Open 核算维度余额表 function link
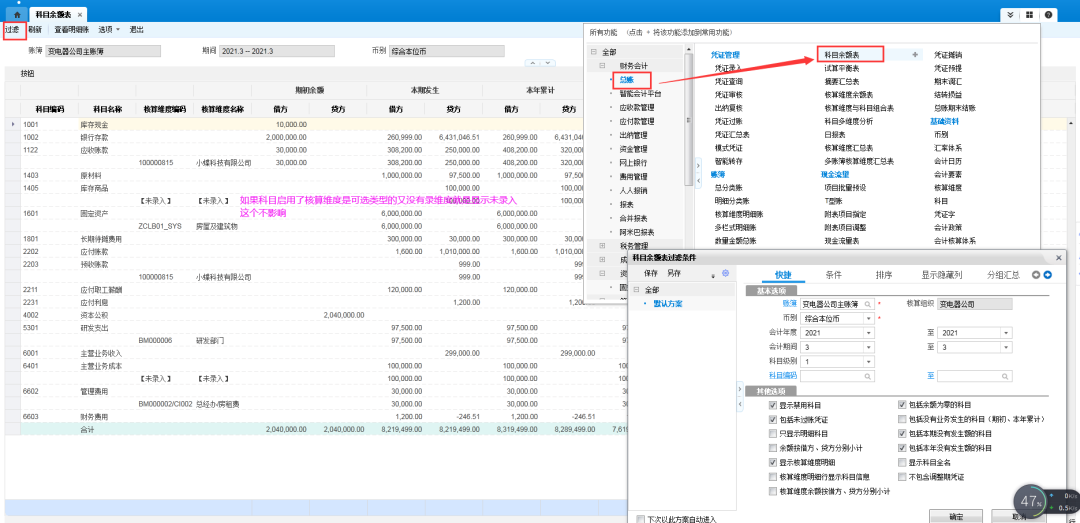The height and width of the screenshot is (523, 1080). point(849,94)
